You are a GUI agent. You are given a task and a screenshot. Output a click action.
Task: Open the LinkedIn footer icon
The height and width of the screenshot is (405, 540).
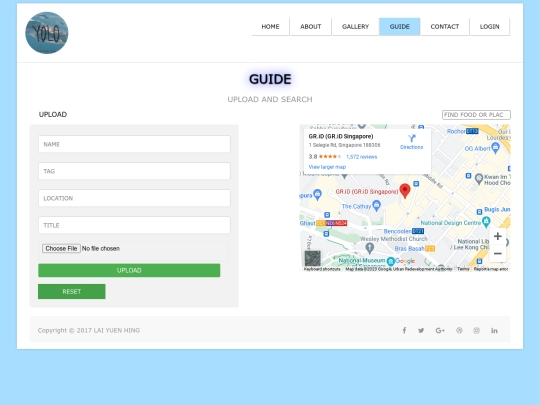click(494, 331)
